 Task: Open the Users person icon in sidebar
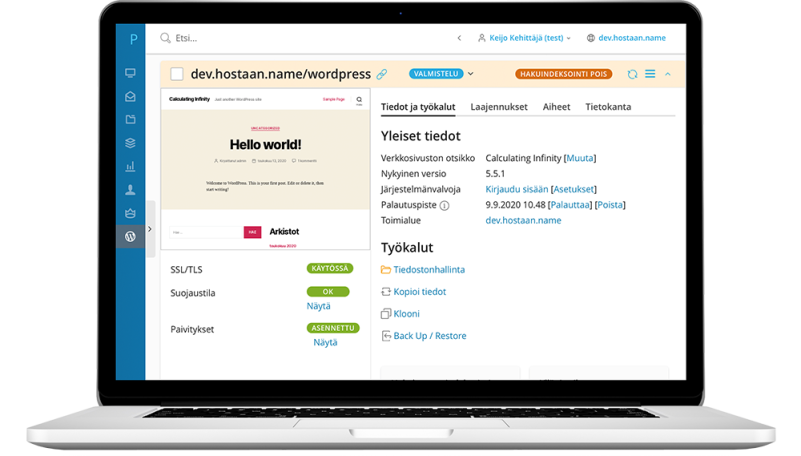(x=130, y=190)
